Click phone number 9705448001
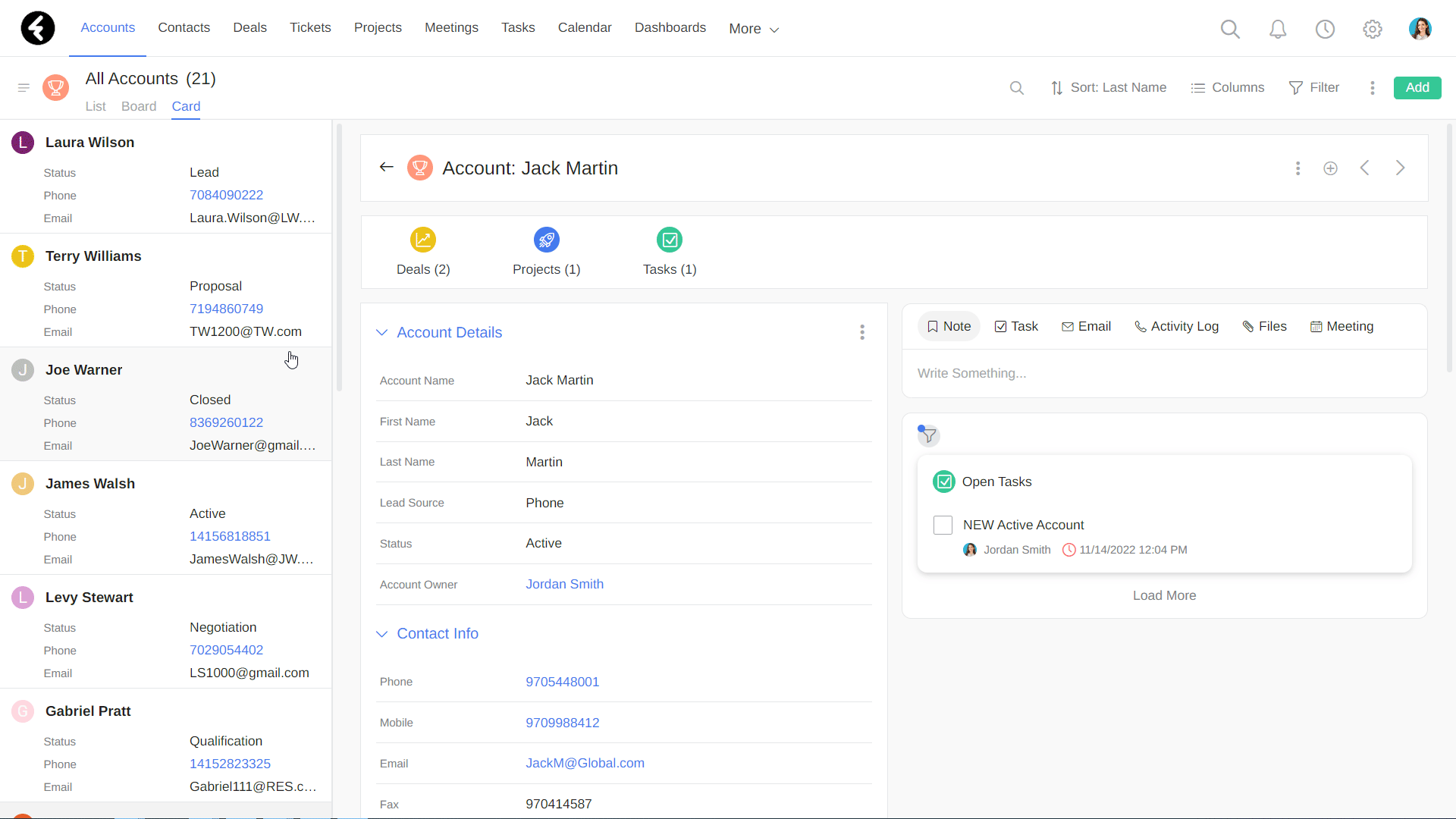The height and width of the screenshot is (819, 1456). click(x=563, y=682)
